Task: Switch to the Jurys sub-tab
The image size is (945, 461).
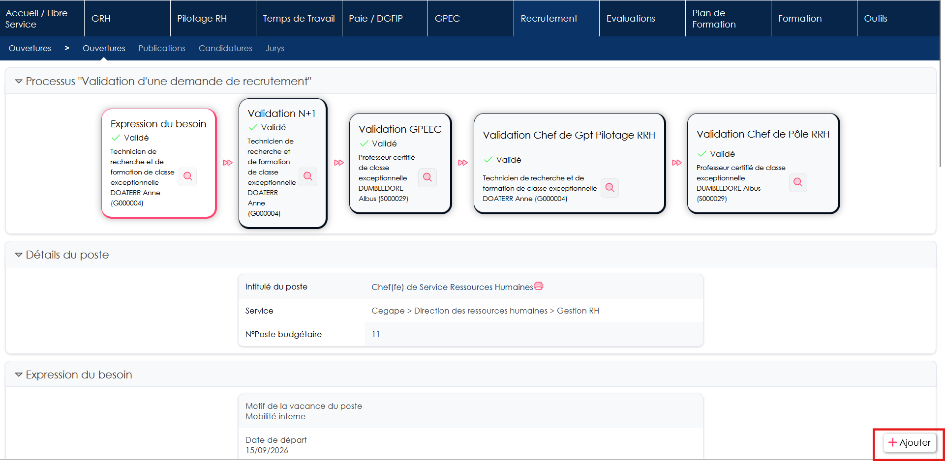Action: 275,48
